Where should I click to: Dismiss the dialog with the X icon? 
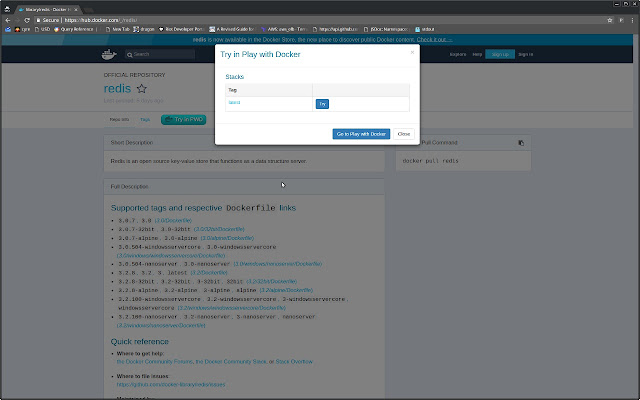point(412,52)
